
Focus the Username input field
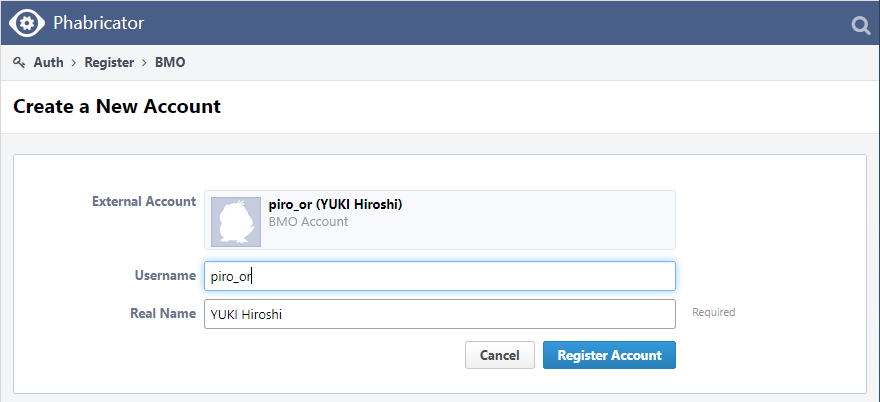point(439,276)
